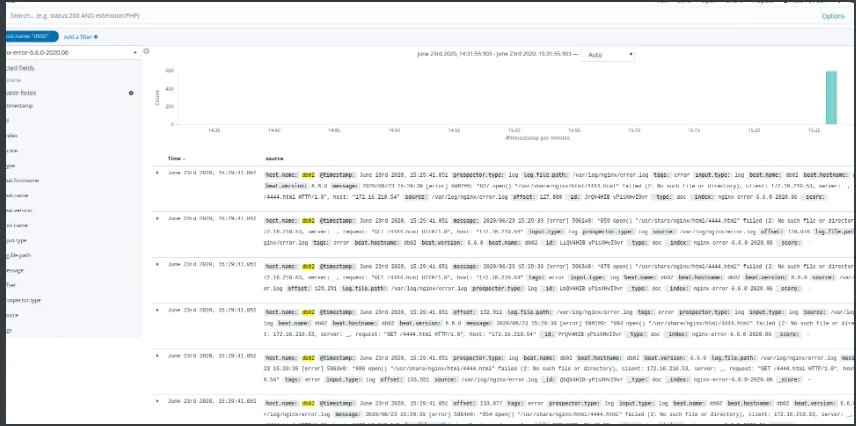Screen dimensions: 856x426
Task: Expand the log row with id LLQV4HIB
Action: click(157, 218)
